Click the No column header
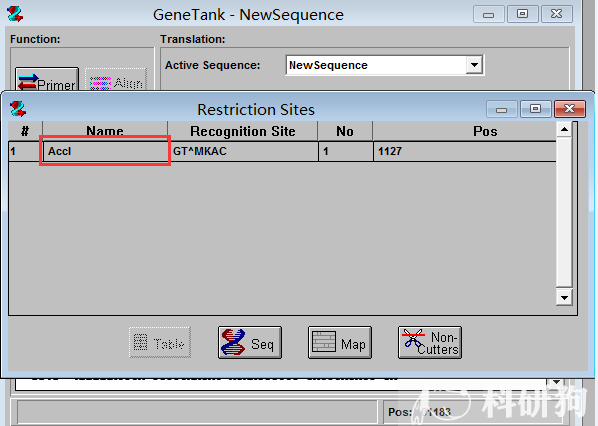 (345, 131)
